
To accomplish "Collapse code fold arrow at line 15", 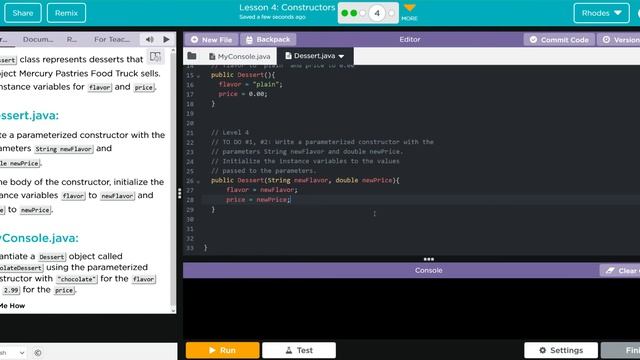I will [198, 76].
